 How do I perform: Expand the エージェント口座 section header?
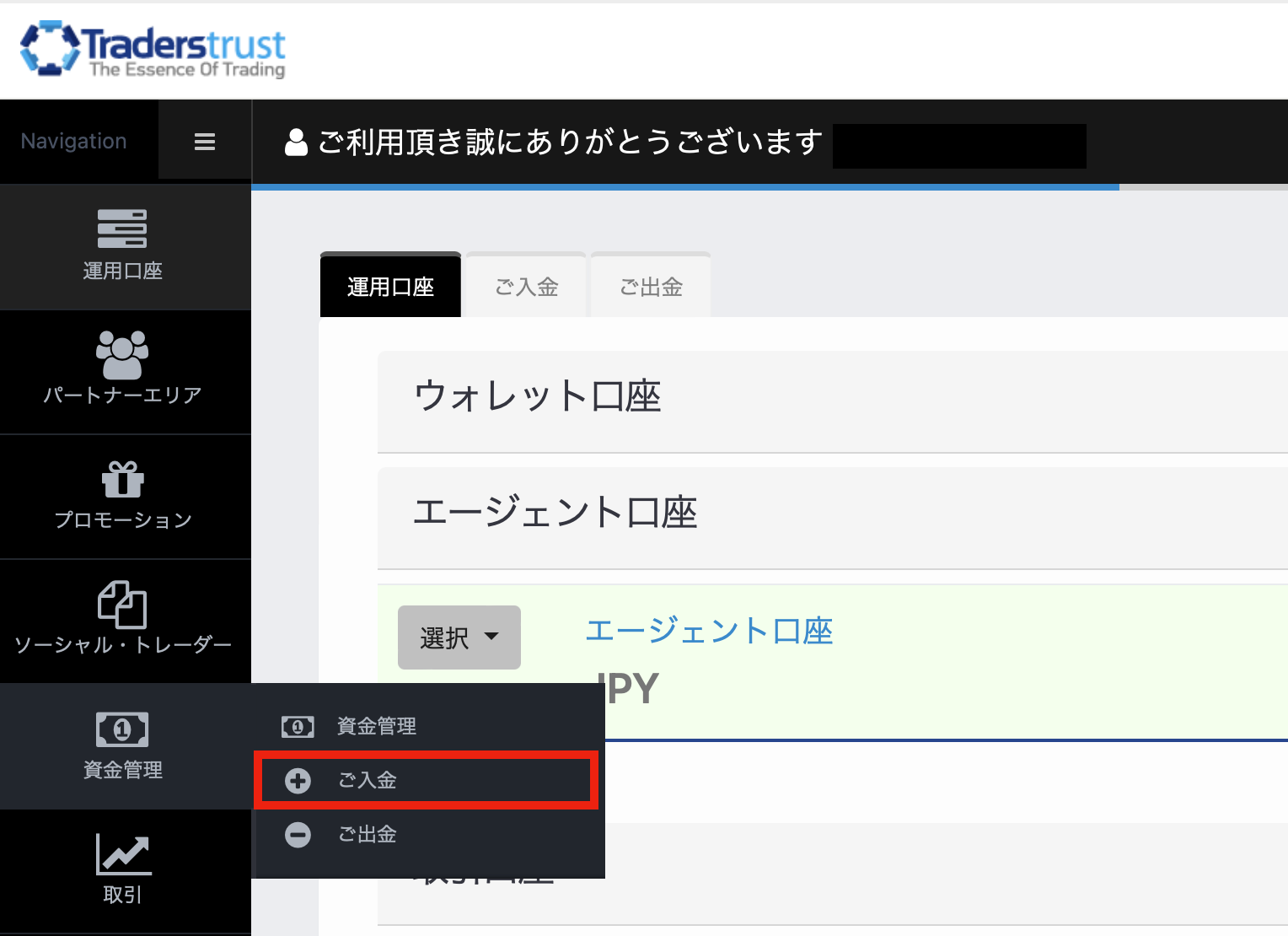click(x=555, y=513)
